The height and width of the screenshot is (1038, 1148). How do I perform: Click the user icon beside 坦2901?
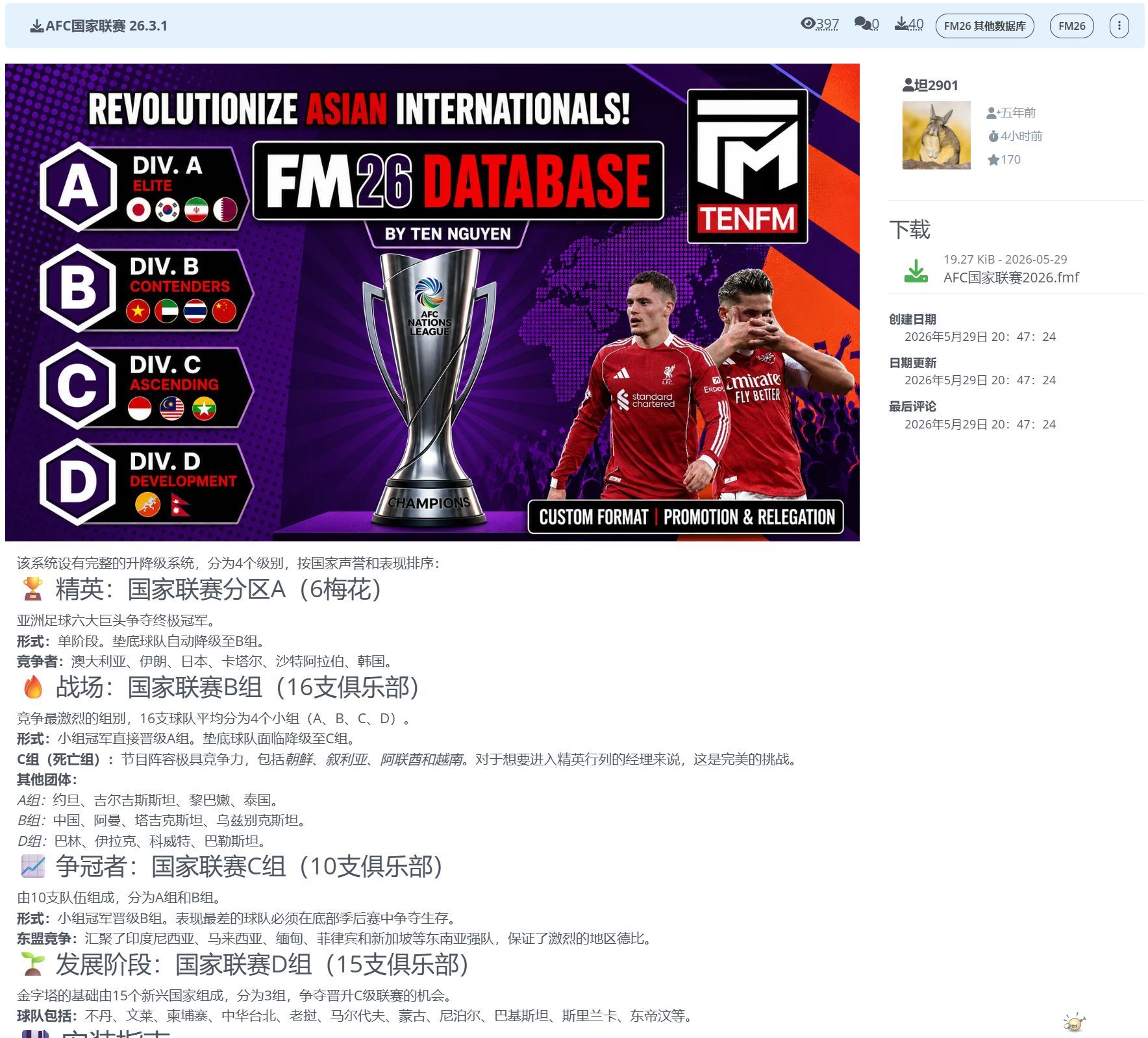(908, 85)
